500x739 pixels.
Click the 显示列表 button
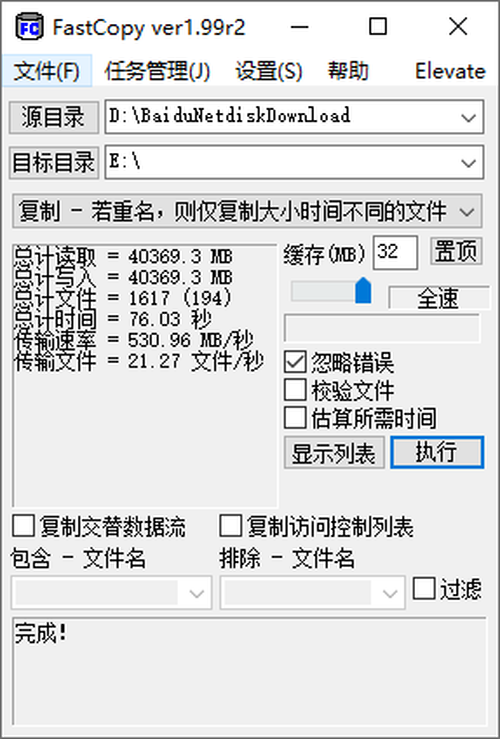(334, 452)
